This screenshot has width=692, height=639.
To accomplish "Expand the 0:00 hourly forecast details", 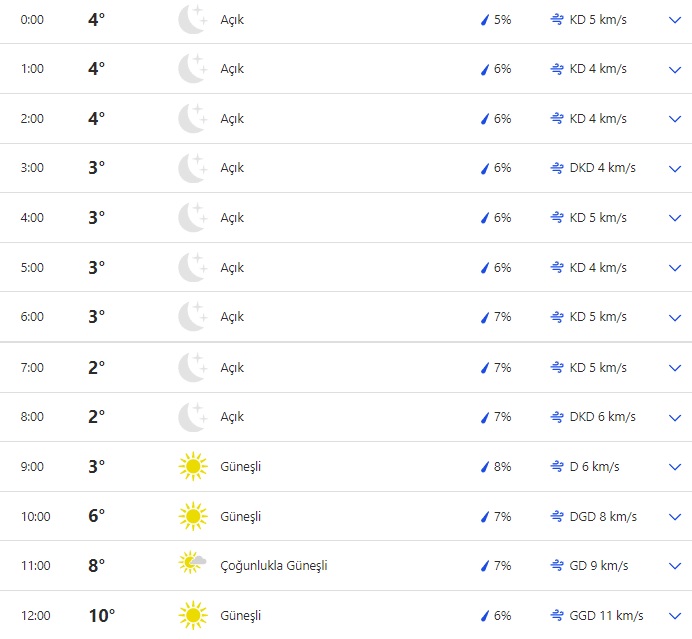I will (x=673, y=19).
